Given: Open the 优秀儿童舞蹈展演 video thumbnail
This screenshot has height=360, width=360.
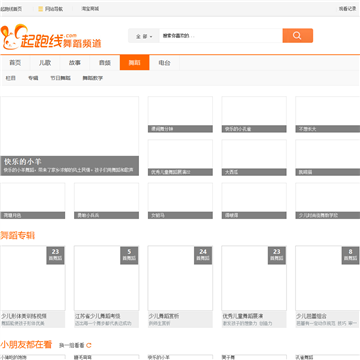Looking at the screenshot, I should 180,158.
